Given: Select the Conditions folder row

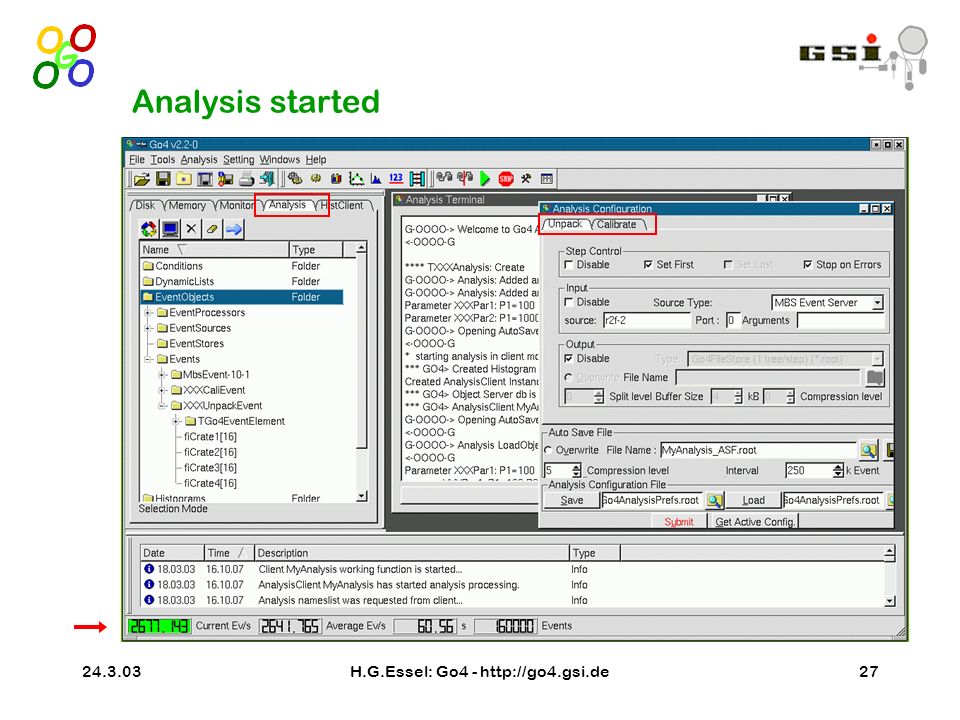Looking at the screenshot, I should pos(242,266).
